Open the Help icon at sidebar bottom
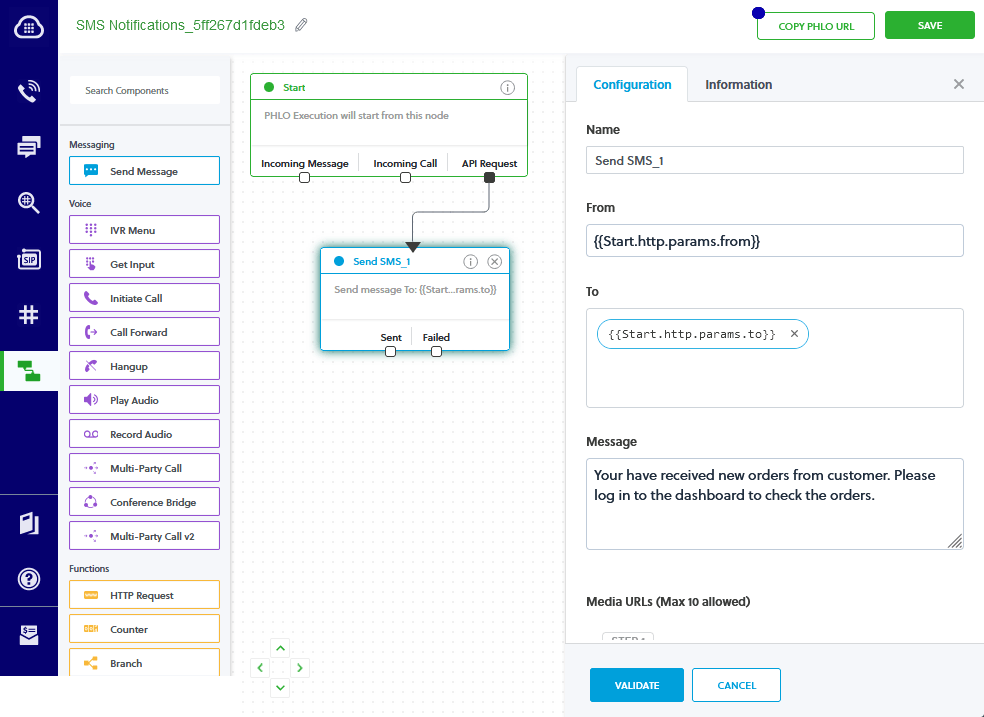 tap(29, 579)
